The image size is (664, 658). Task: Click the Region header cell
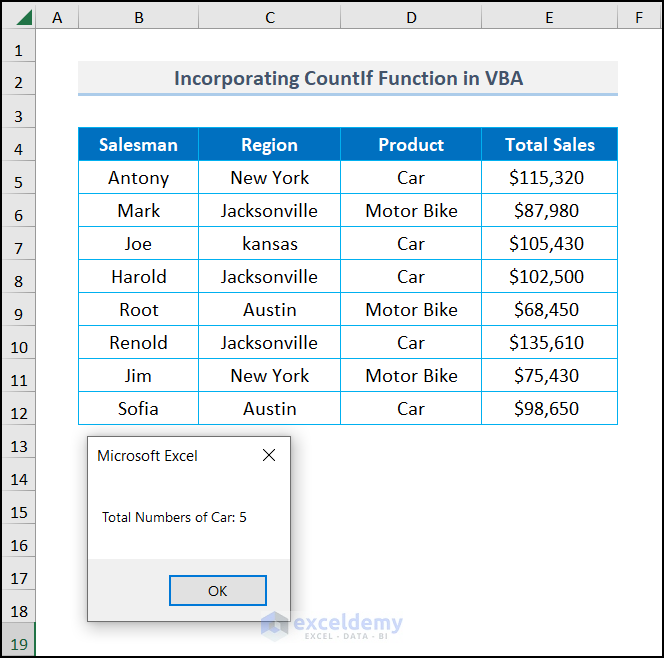(x=269, y=145)
